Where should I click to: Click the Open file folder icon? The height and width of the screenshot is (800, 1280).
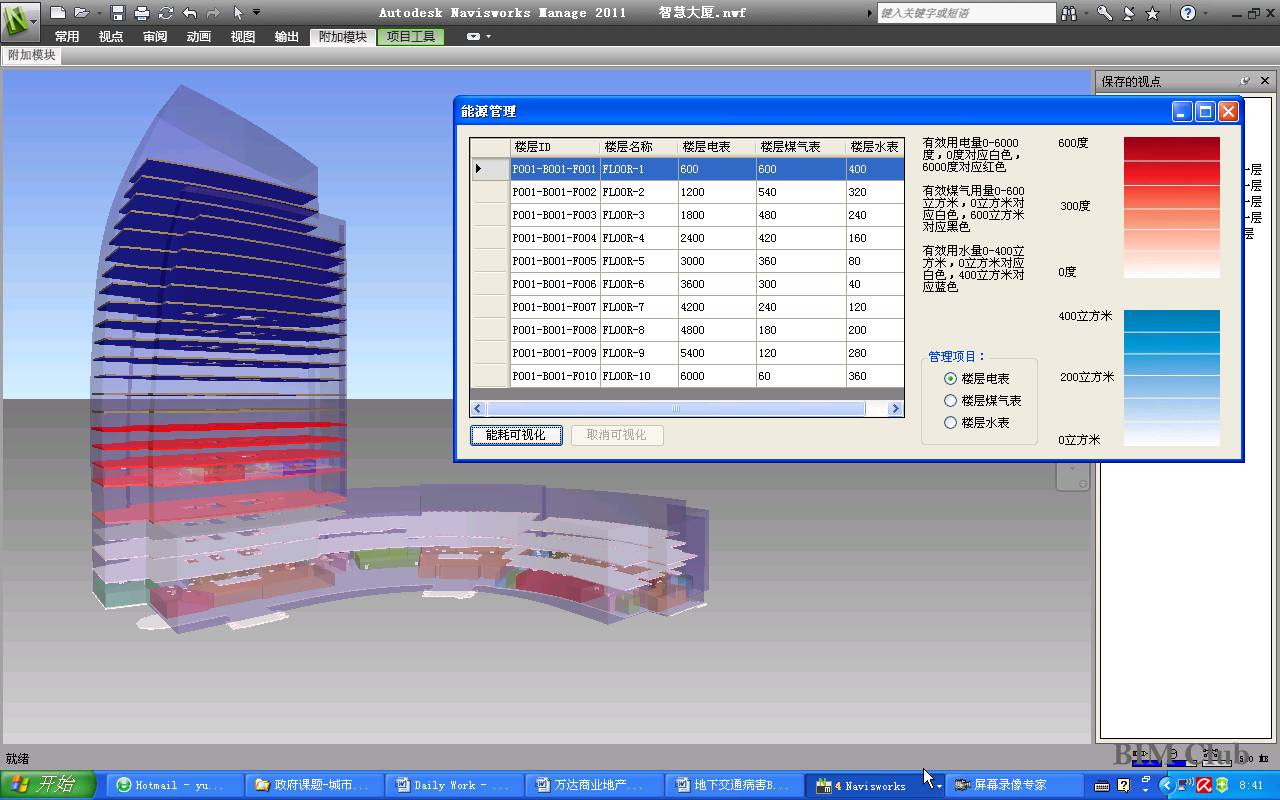(x=82, y=13)
